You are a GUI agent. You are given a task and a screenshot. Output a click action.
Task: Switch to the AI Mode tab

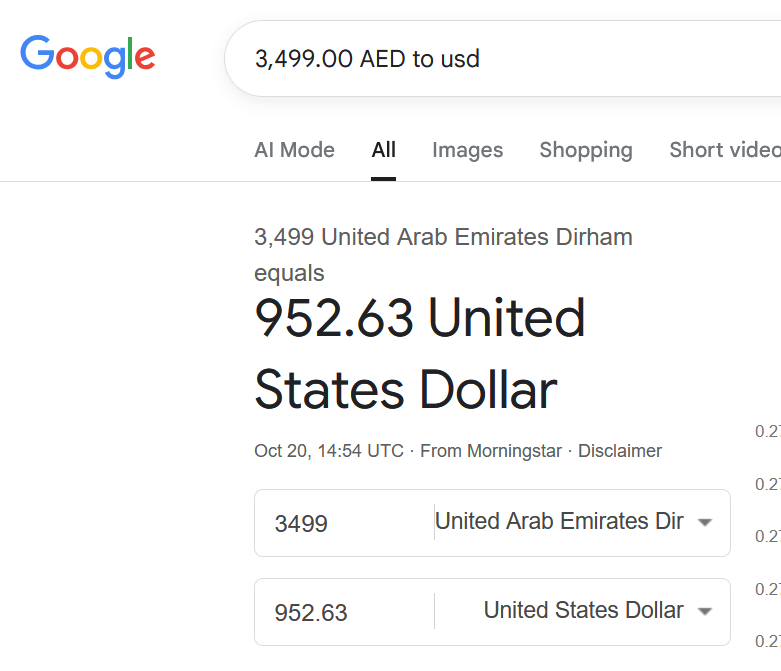pyautogui.click(x=294, y=150)
